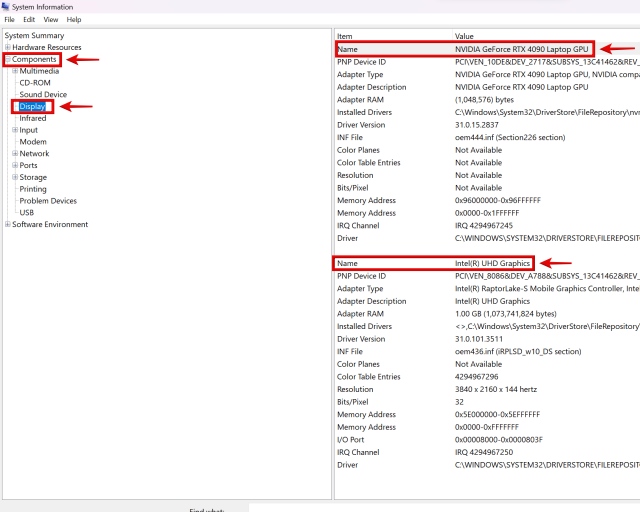Select CD-ROM in the tree
Viewport: 640px width, 512px height.
coord(35,83)
